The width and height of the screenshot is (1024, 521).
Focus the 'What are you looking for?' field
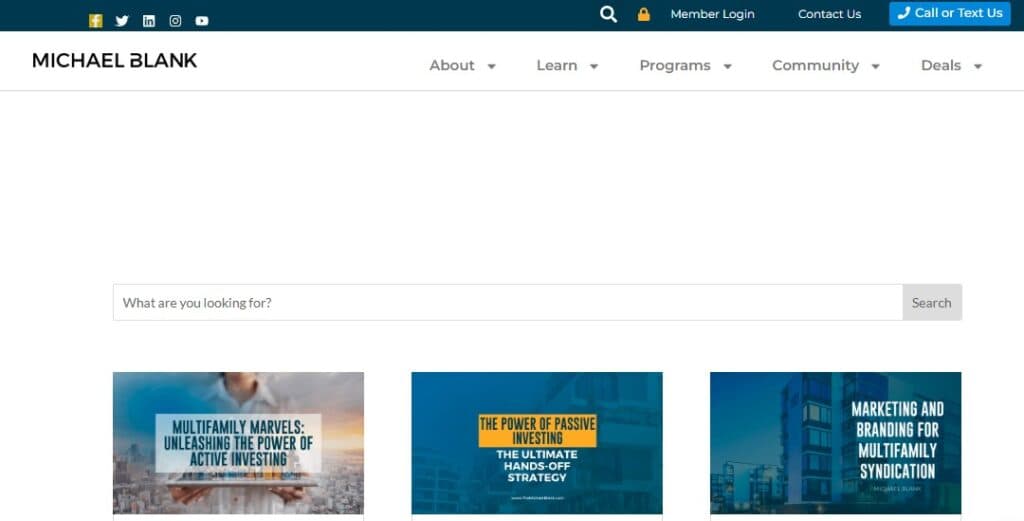point(507,302)
